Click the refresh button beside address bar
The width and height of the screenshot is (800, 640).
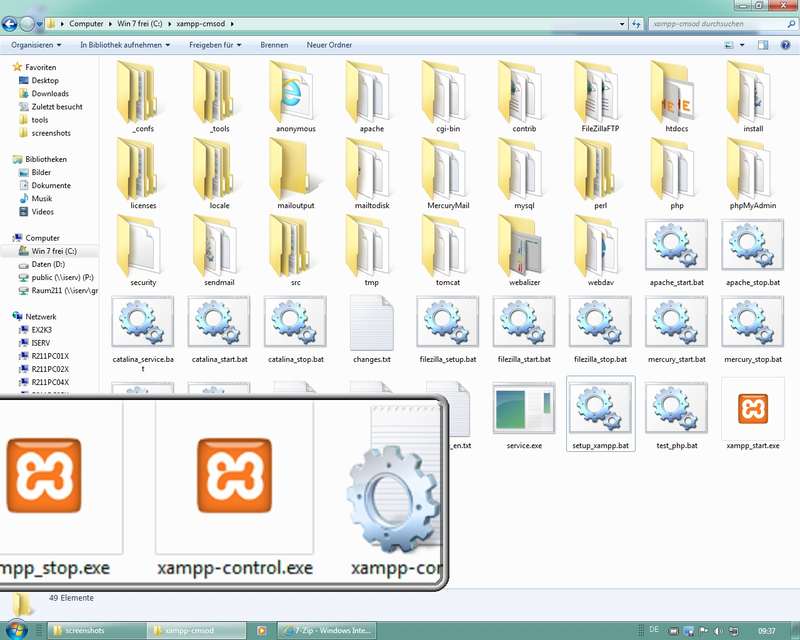(636, 23)
